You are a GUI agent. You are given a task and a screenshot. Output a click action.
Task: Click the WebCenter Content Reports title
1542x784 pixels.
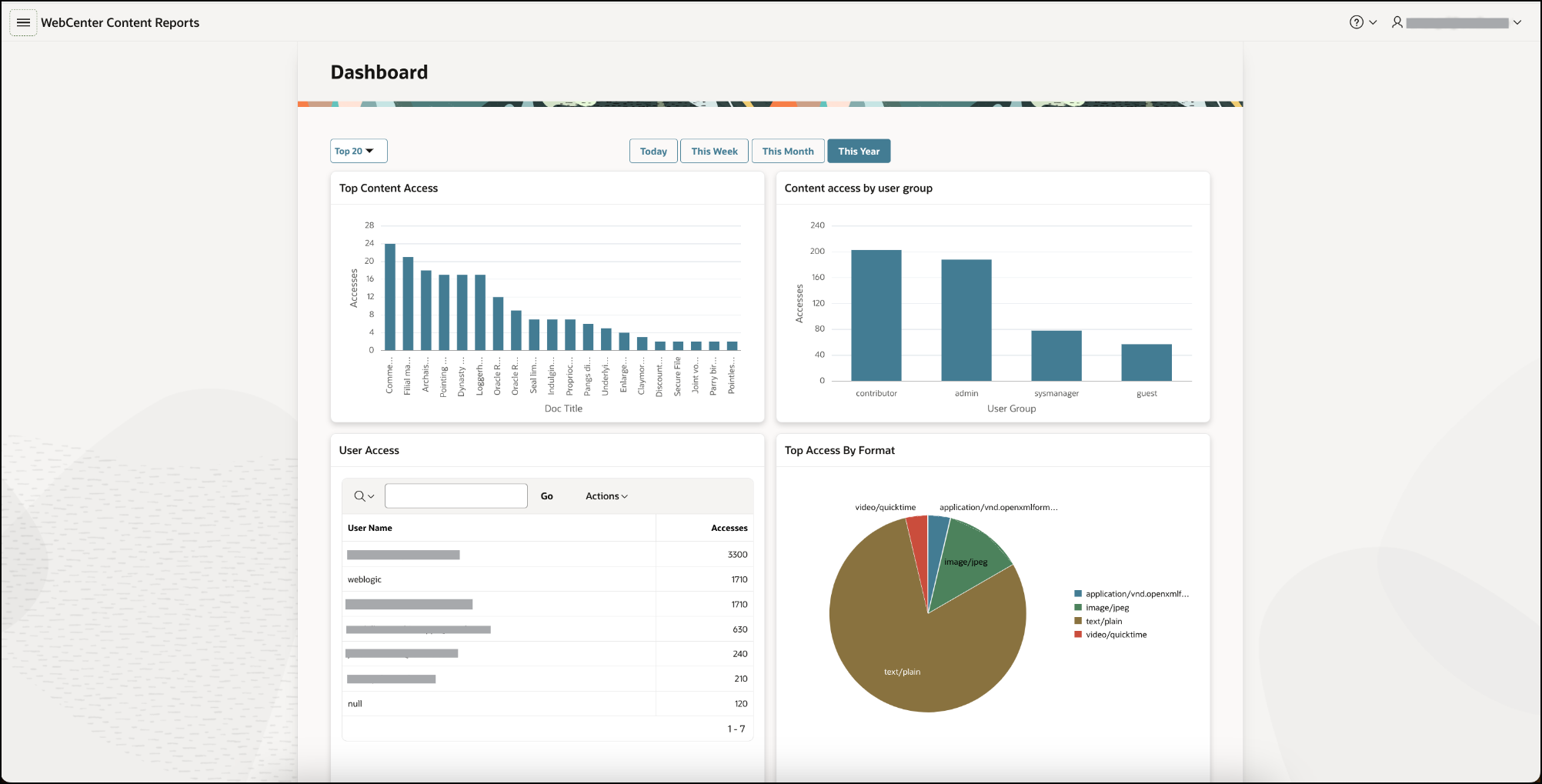(x=120, y=22)
